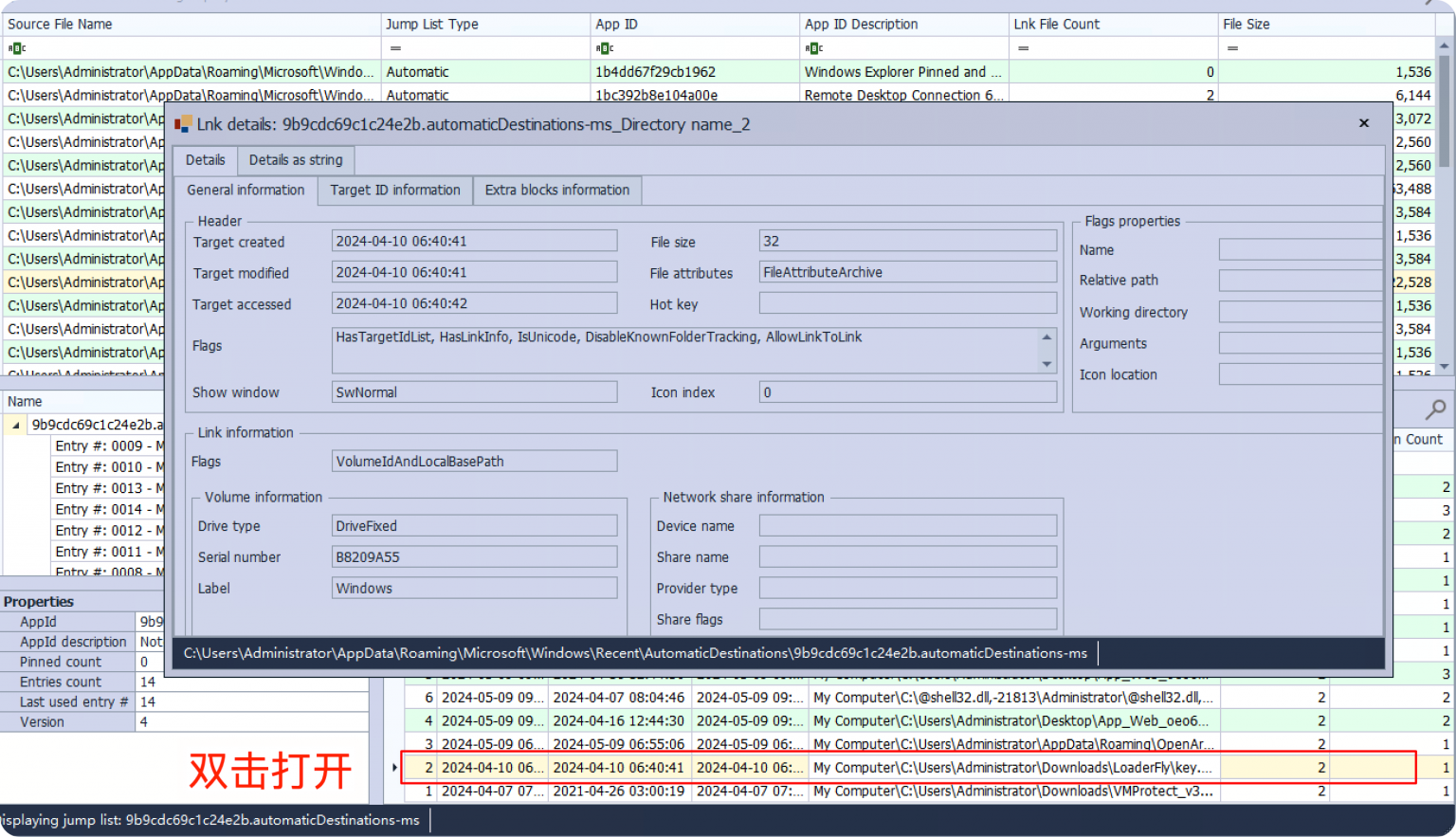The image size is (1456, 837).
Task: Click the up arrow beside the Flags field
Action: click(1046, 337)
